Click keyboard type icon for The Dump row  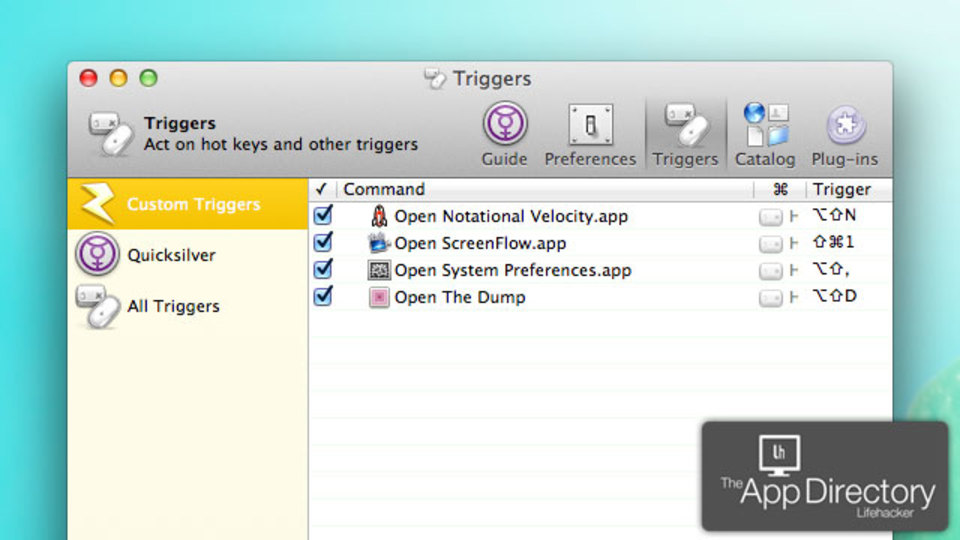771,298
